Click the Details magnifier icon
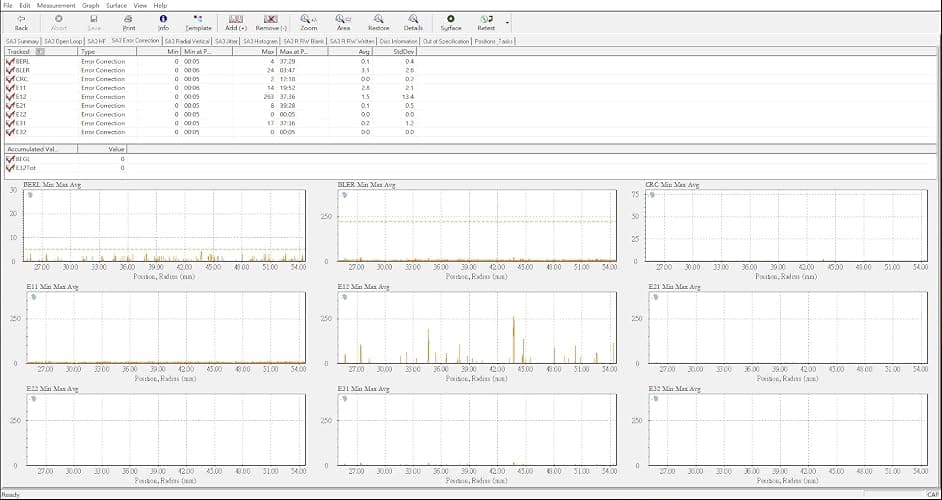 pyautogui.click(x=413, y=19)
